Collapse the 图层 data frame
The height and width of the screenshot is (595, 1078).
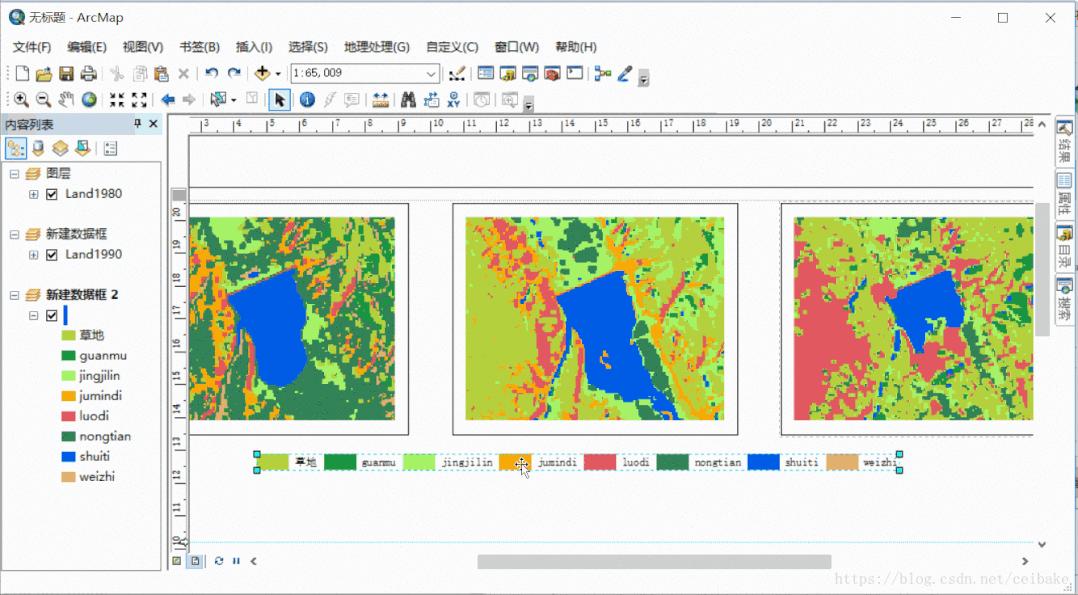point(13,173)
